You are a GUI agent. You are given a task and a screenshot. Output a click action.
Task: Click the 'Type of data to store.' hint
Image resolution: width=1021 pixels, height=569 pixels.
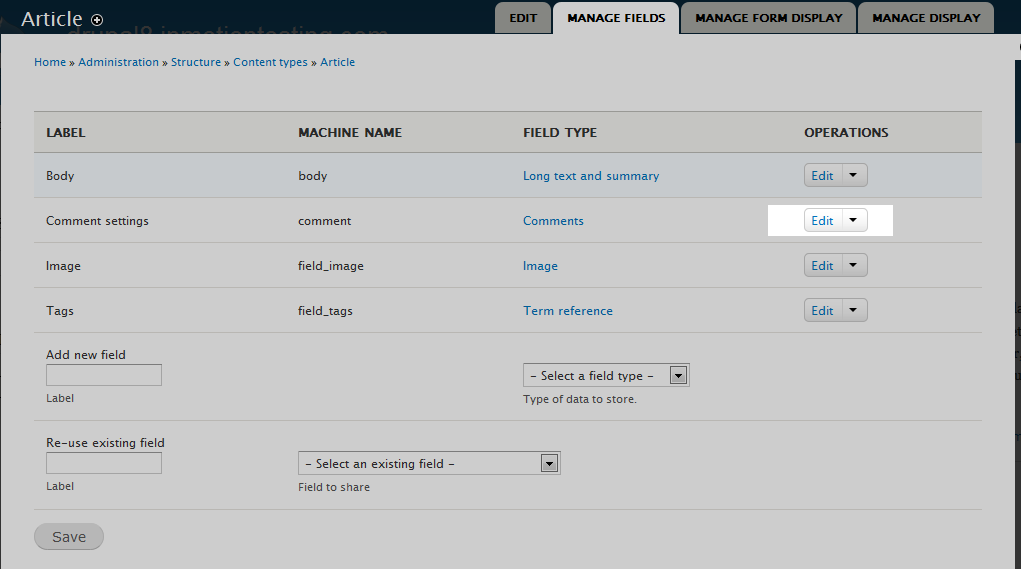coord(580,399)
